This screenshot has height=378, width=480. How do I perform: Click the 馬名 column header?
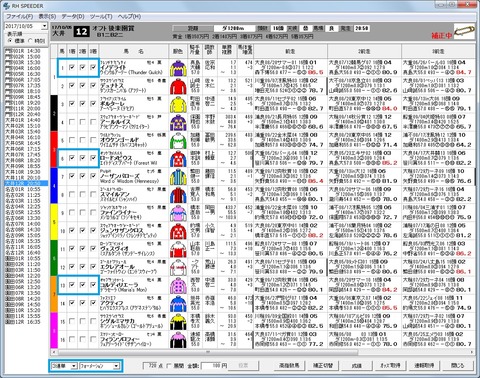point(134,51)
